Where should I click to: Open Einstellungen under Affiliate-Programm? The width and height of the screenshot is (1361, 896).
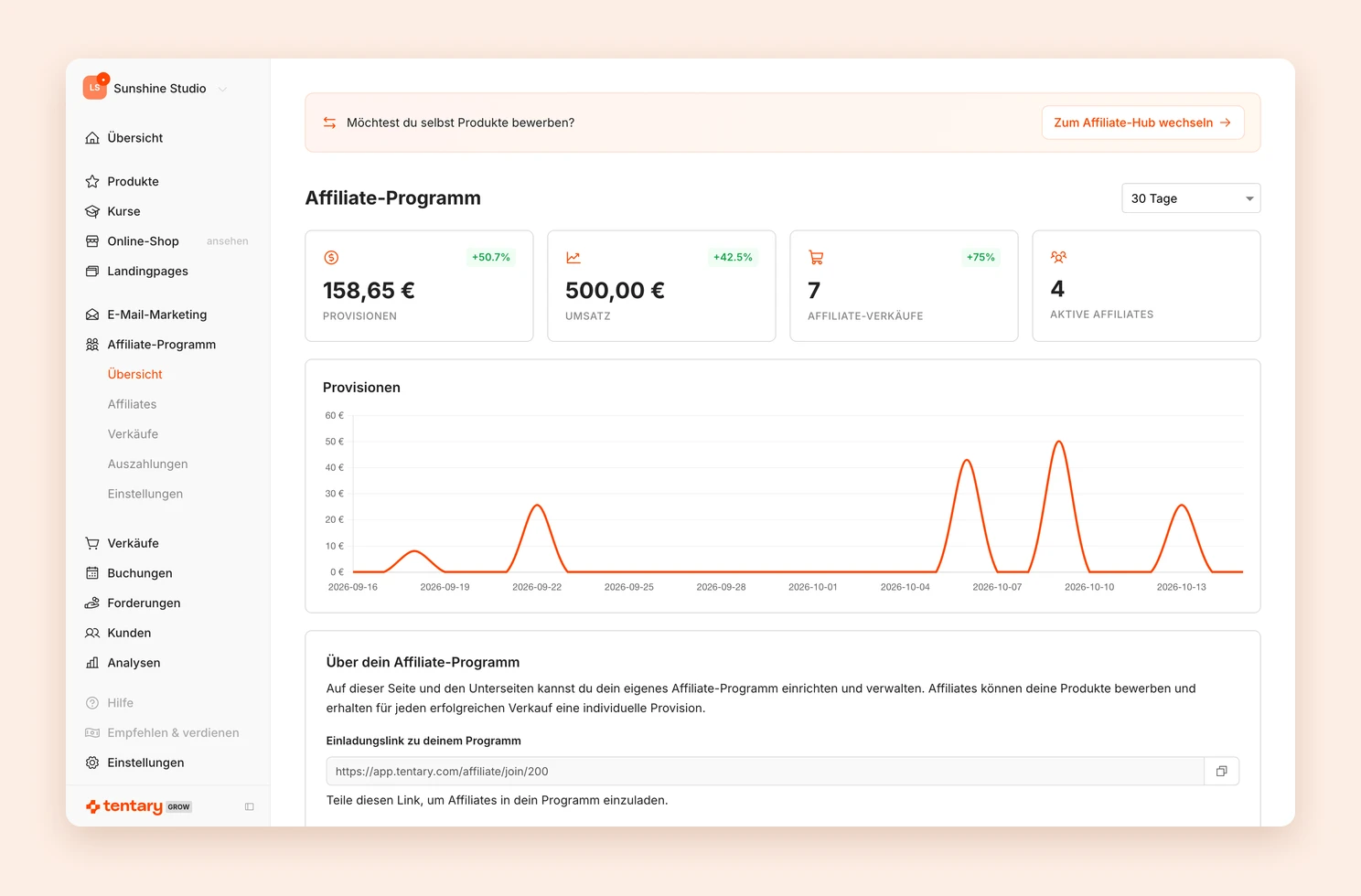click(145, 494)
